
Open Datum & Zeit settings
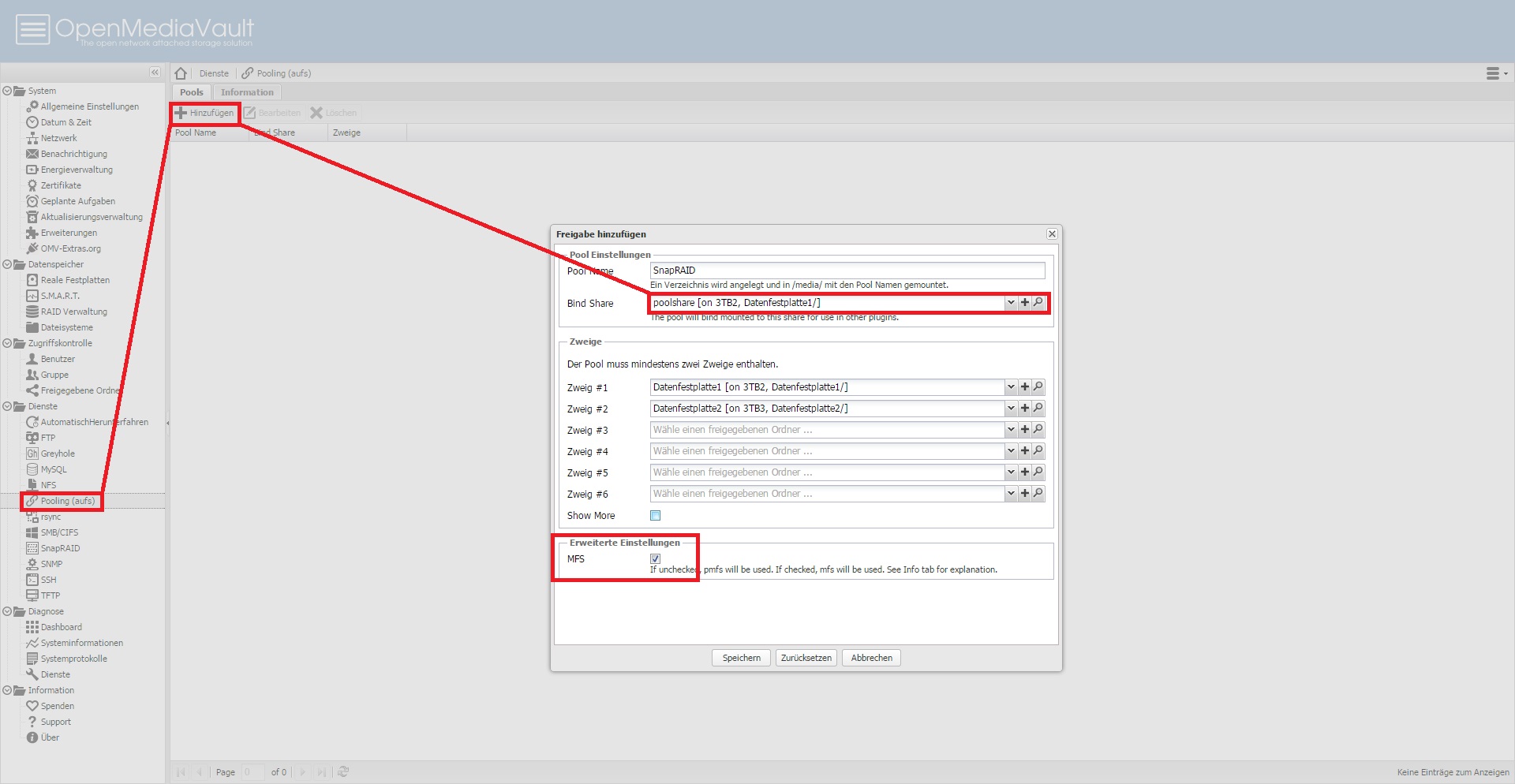[x=65, y=122]
